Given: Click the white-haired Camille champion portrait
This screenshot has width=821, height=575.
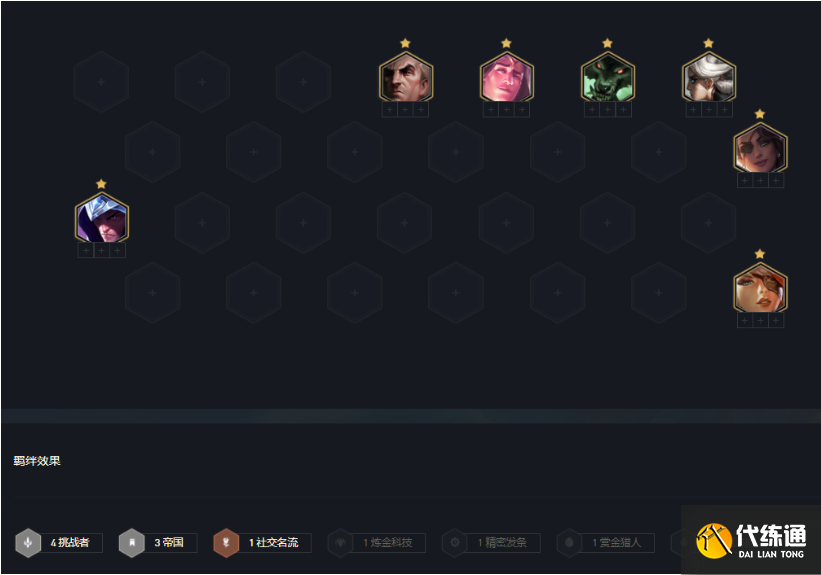Looking at the screenshot, I should tap(708, 79).
